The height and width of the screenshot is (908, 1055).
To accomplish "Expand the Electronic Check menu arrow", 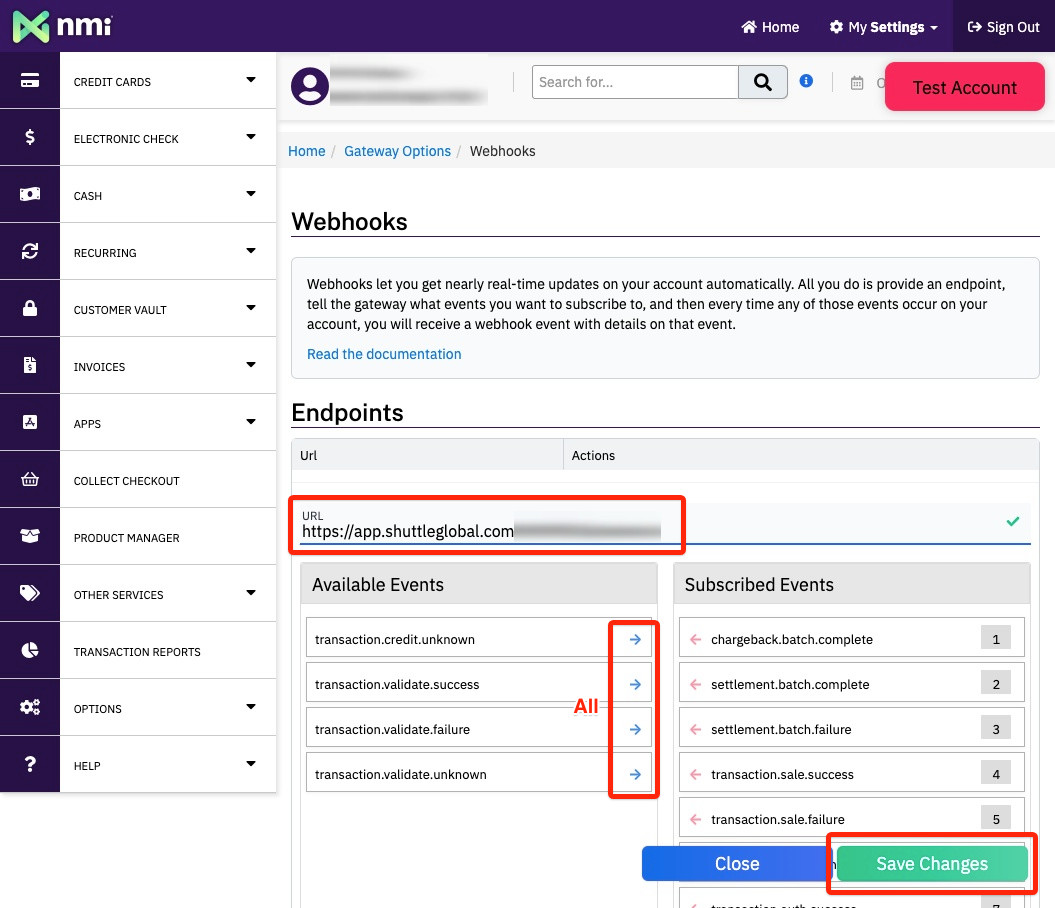I will point(251,137).
